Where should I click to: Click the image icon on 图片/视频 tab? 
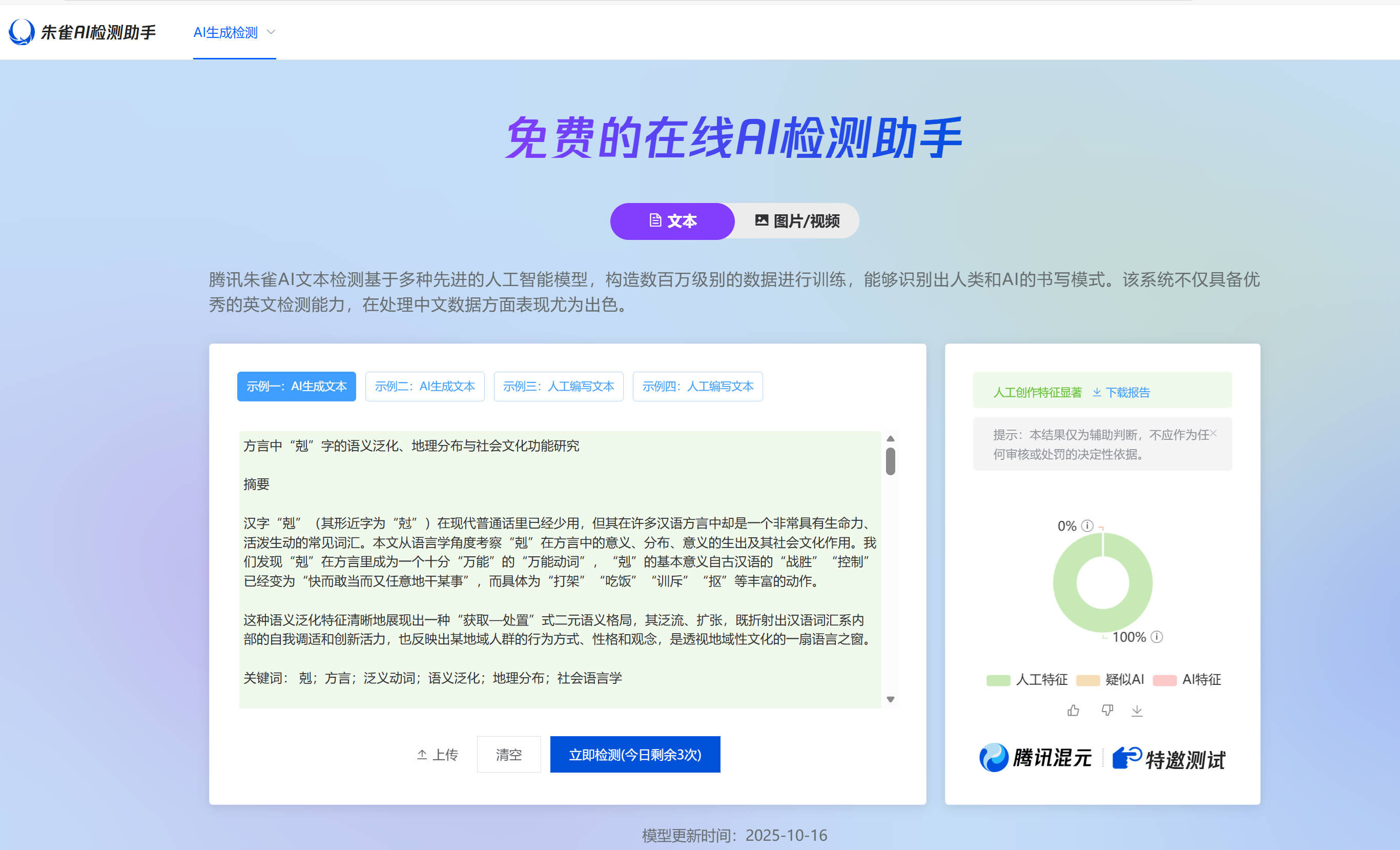(762, 220)
